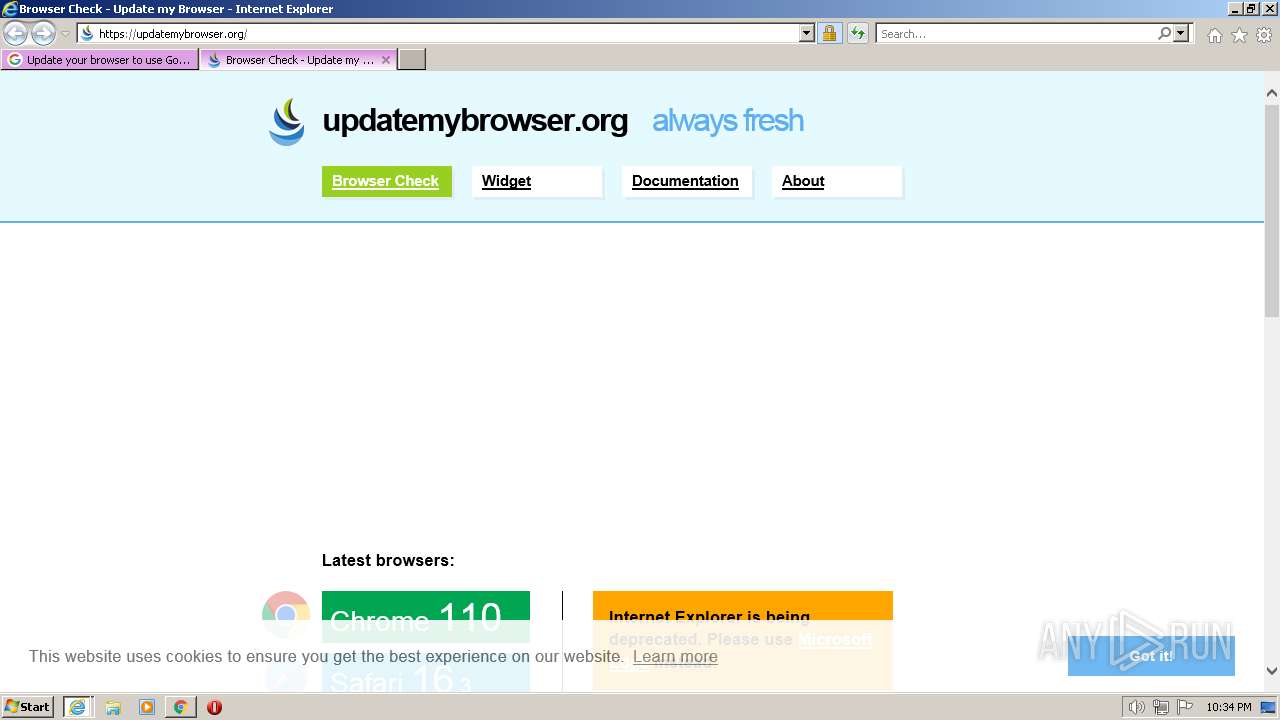1280x720 pixels.
Task: Open the Widget nav item
Action: pos(537,181)
